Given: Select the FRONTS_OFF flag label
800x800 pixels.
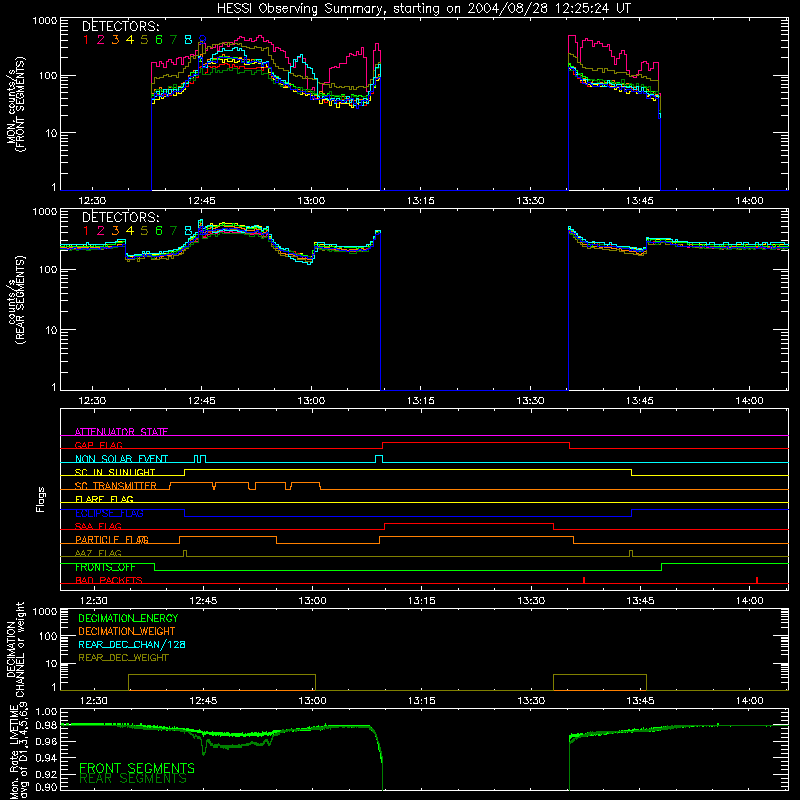Looking at the screenshot, I should click(x=105, y=567).
